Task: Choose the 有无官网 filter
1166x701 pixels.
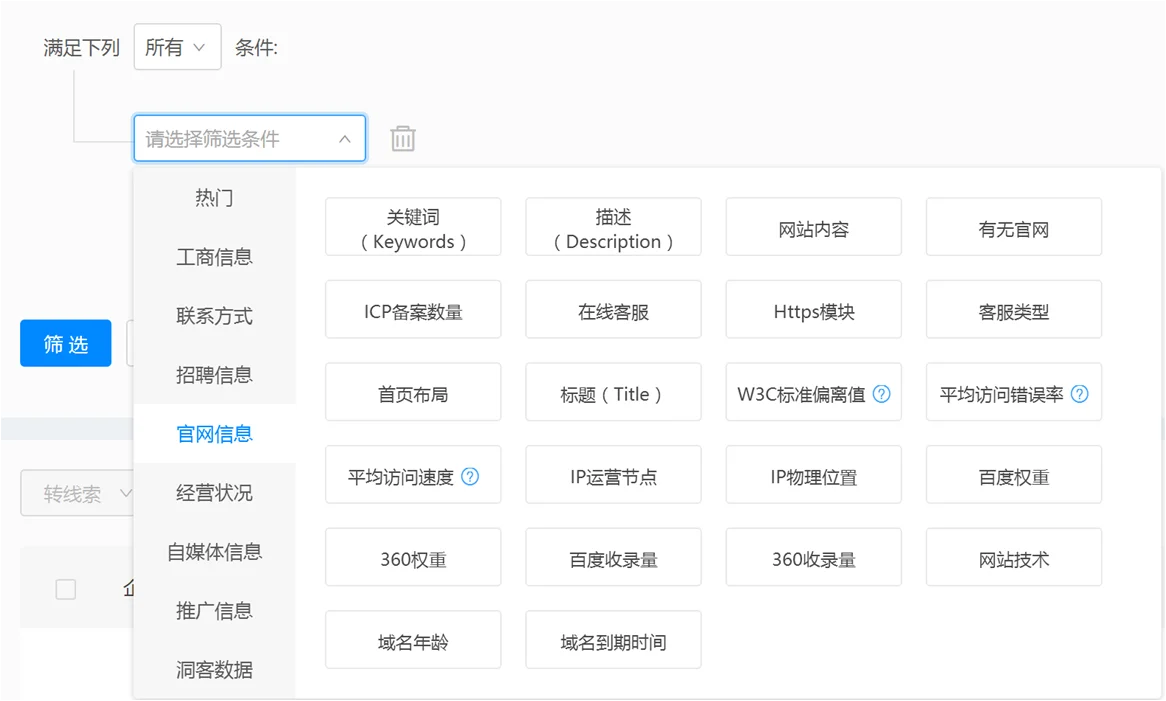Action: click(x=1013, y=227)
